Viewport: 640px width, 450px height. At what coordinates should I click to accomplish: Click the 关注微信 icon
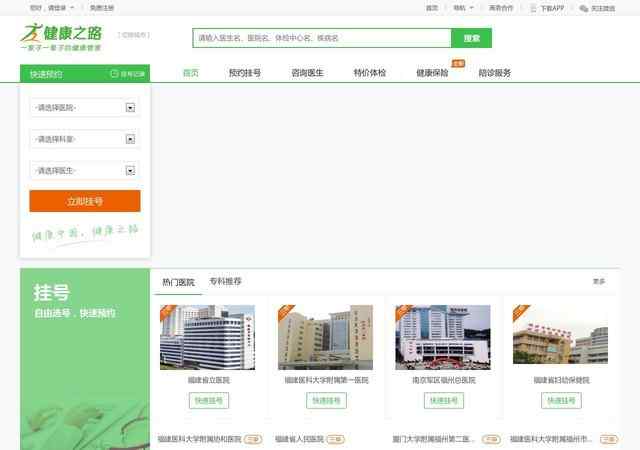[x=584, y=8]
